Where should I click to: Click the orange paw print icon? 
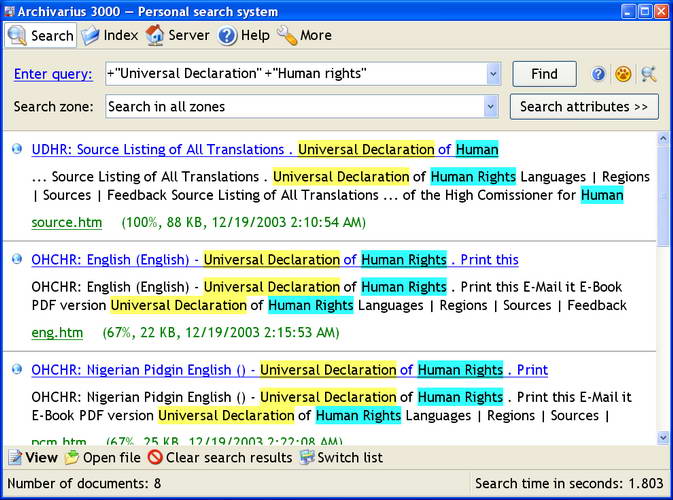click(x=623, y=74)
